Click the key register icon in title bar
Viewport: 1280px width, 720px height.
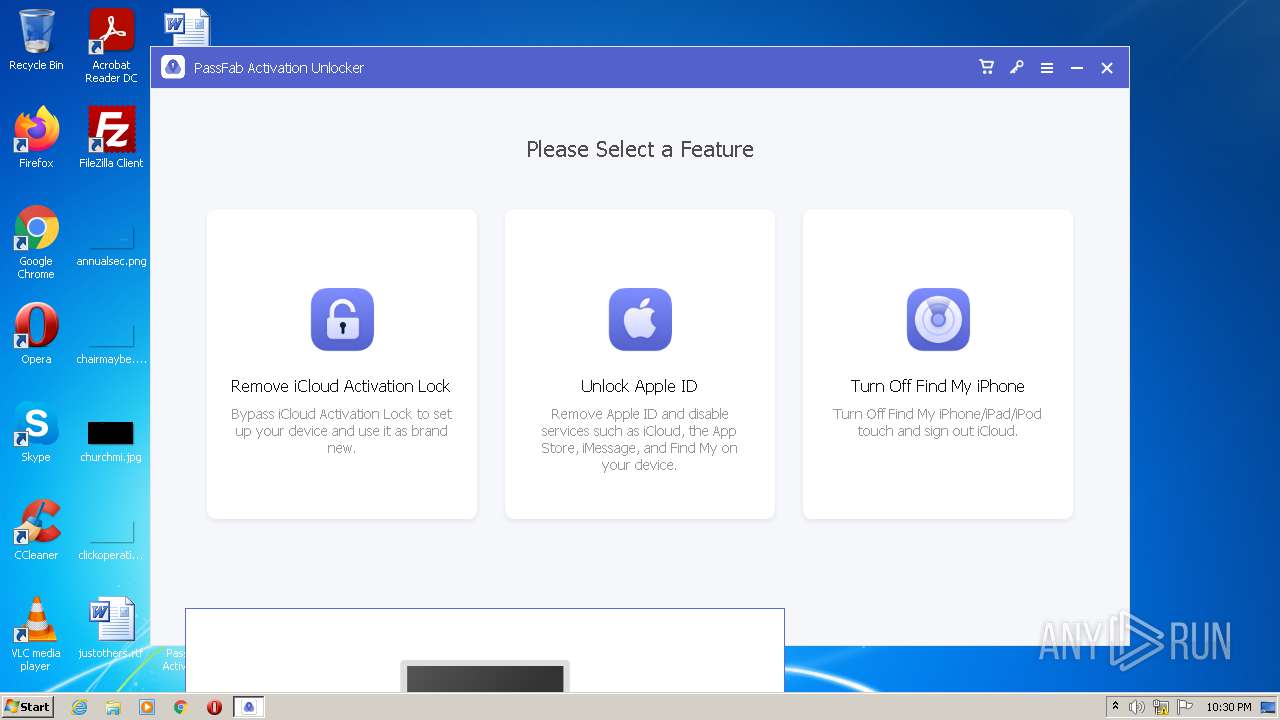tap(1016, 67)
